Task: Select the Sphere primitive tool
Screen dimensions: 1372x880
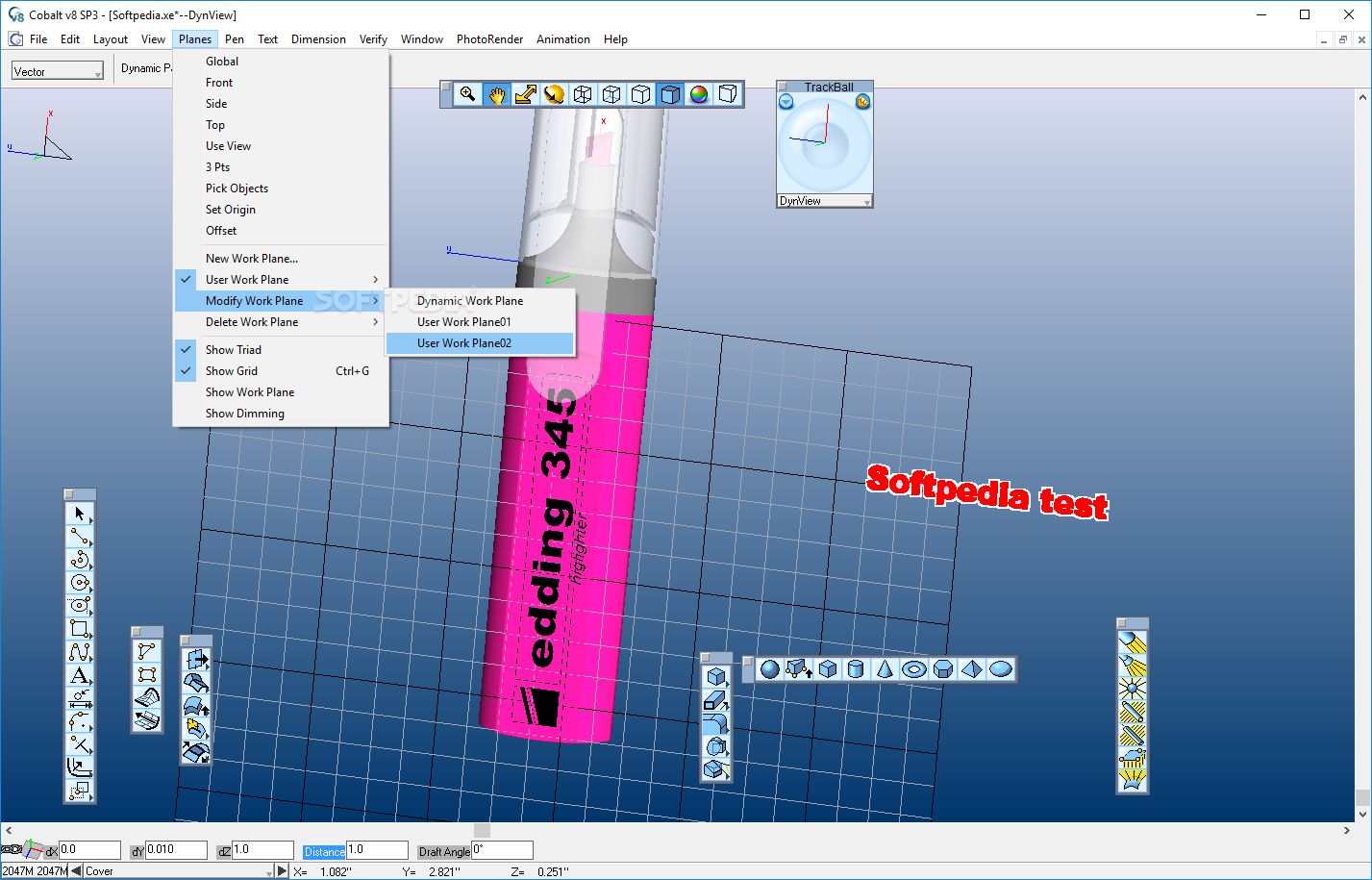Action: pyautogui.click(x=769, y=669)
